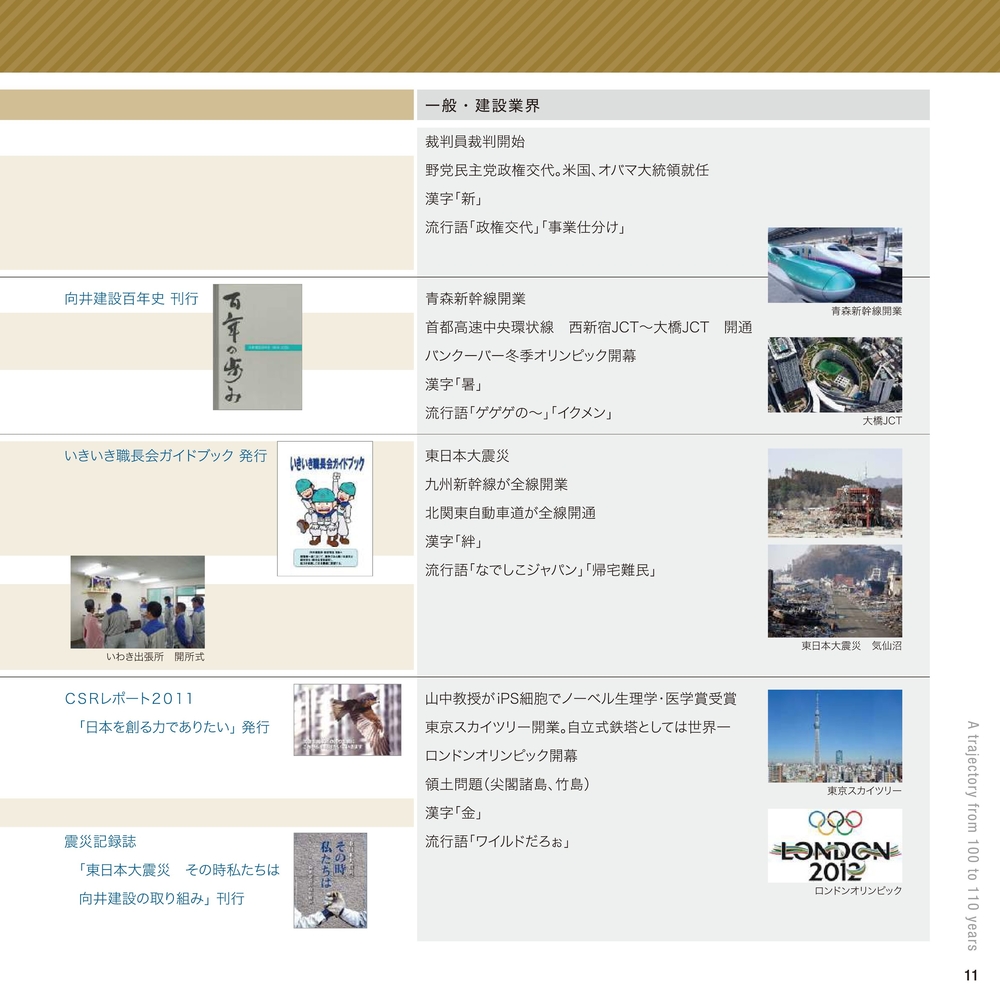This screenshot has width=1000, height=1000.
Task: Click the 一般・建設業界 column header
Action: [483, 105]
